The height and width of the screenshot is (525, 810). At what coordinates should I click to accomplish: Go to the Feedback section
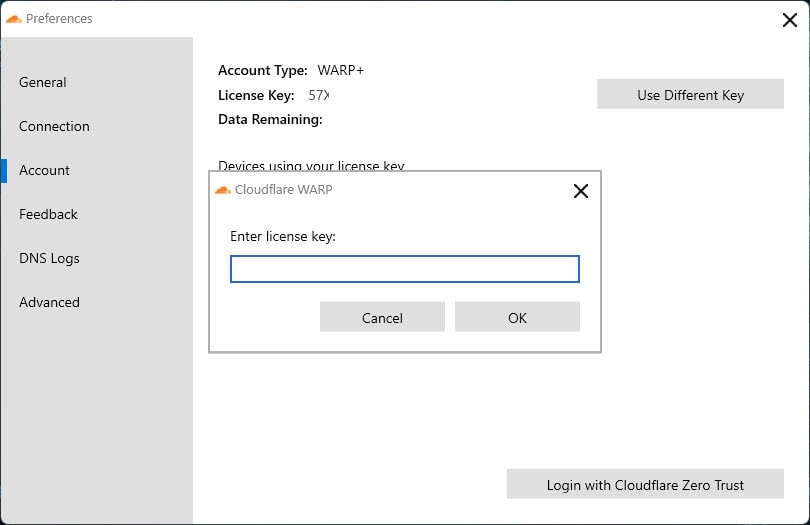click(x=48, y=214)
